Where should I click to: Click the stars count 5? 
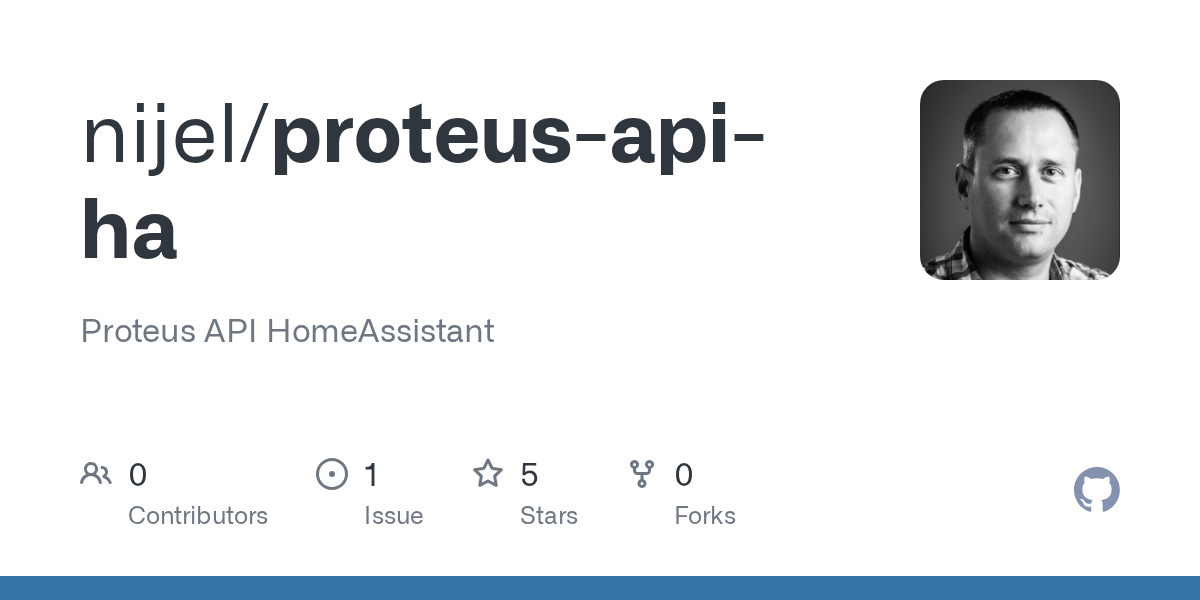click(529, 475)
